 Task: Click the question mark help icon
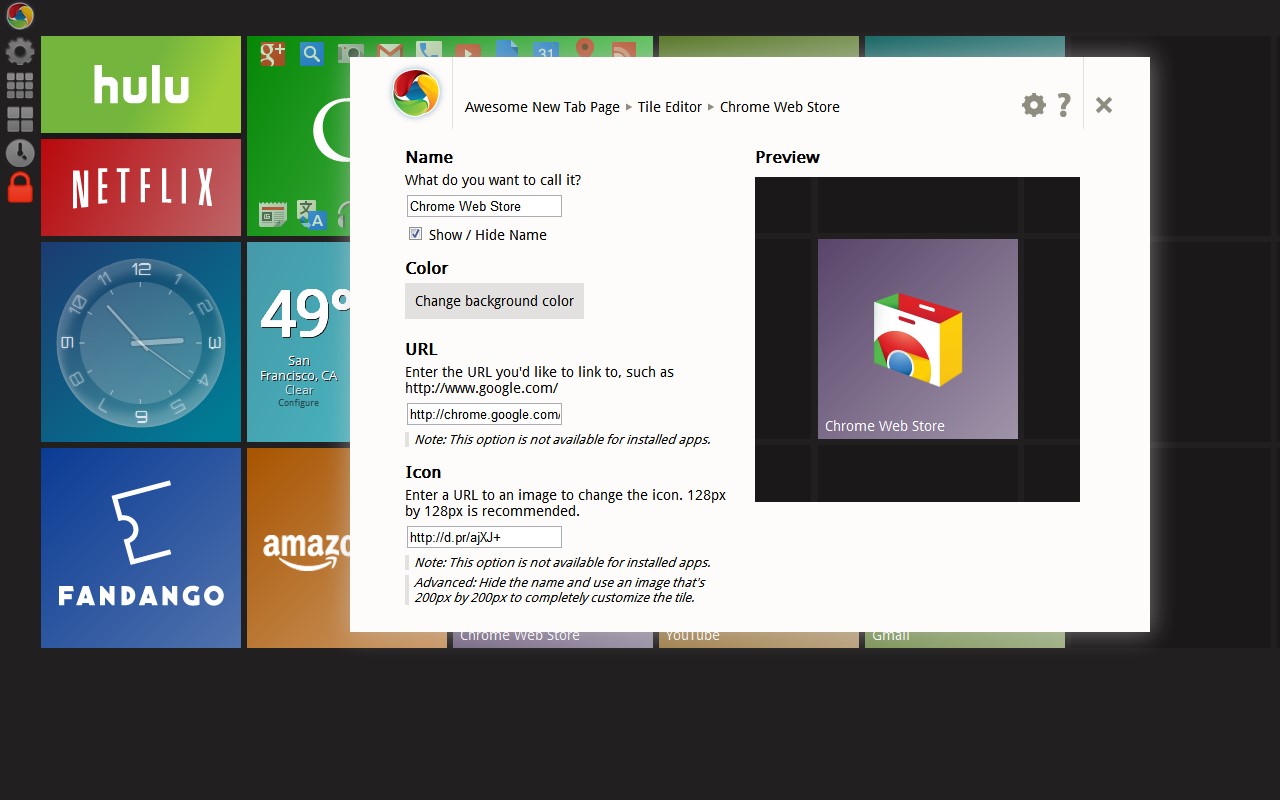(1063, 104)
